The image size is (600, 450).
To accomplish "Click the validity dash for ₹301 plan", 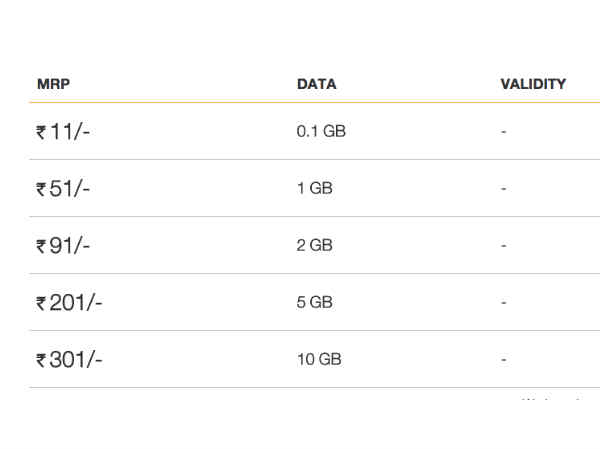I will (504, 360).
